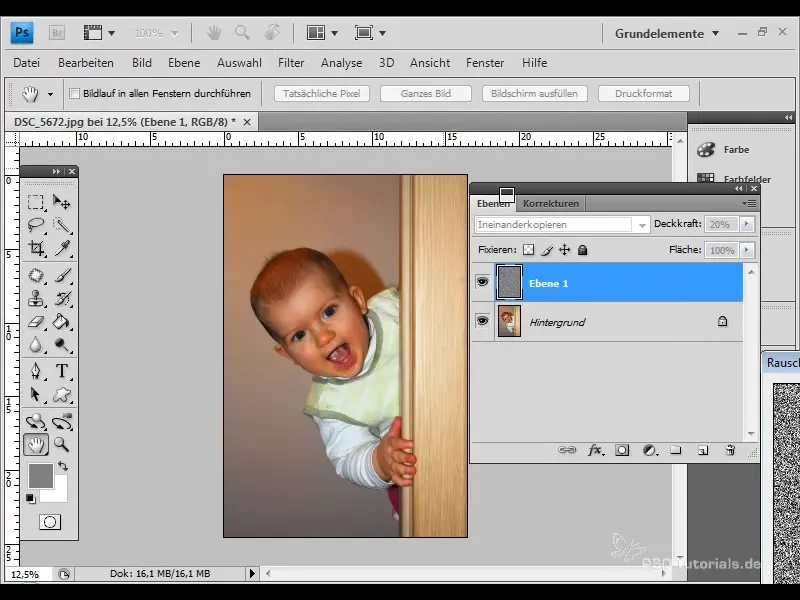Open the Ebene menu
Screen dimensions: 800x600
pos(184,63)
